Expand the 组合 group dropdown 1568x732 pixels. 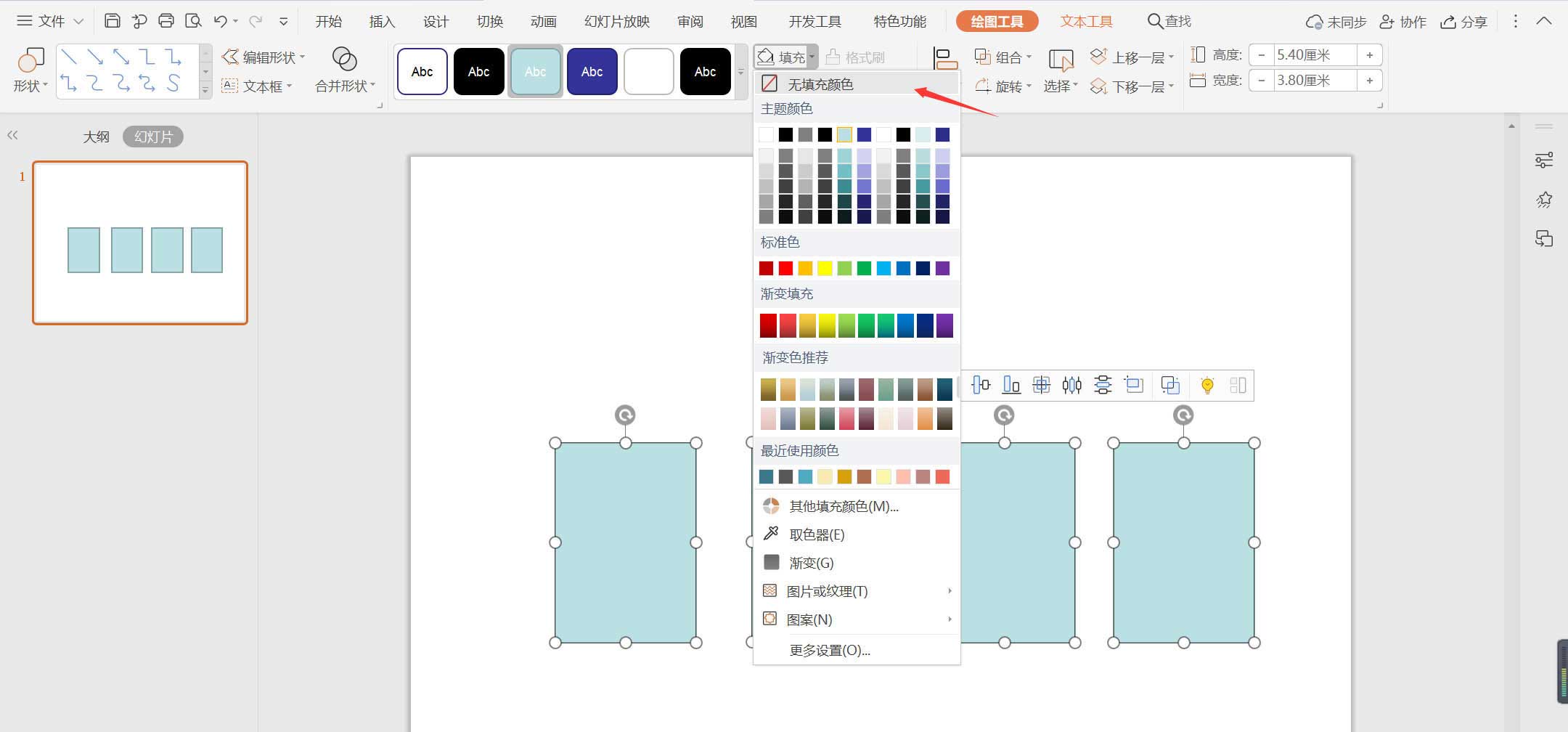1003,57
